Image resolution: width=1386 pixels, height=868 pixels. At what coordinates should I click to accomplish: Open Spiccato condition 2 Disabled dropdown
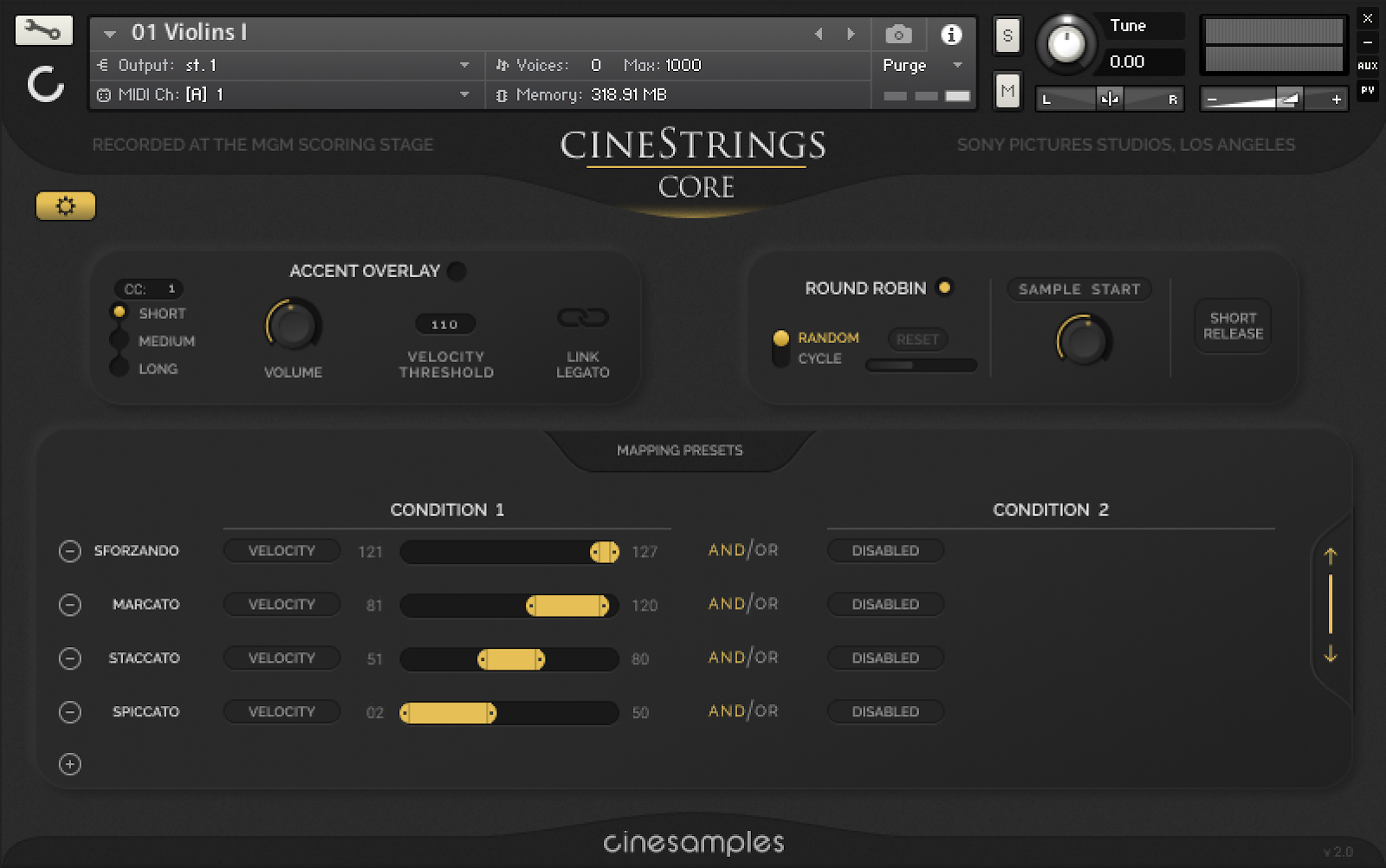pos(885,712)
